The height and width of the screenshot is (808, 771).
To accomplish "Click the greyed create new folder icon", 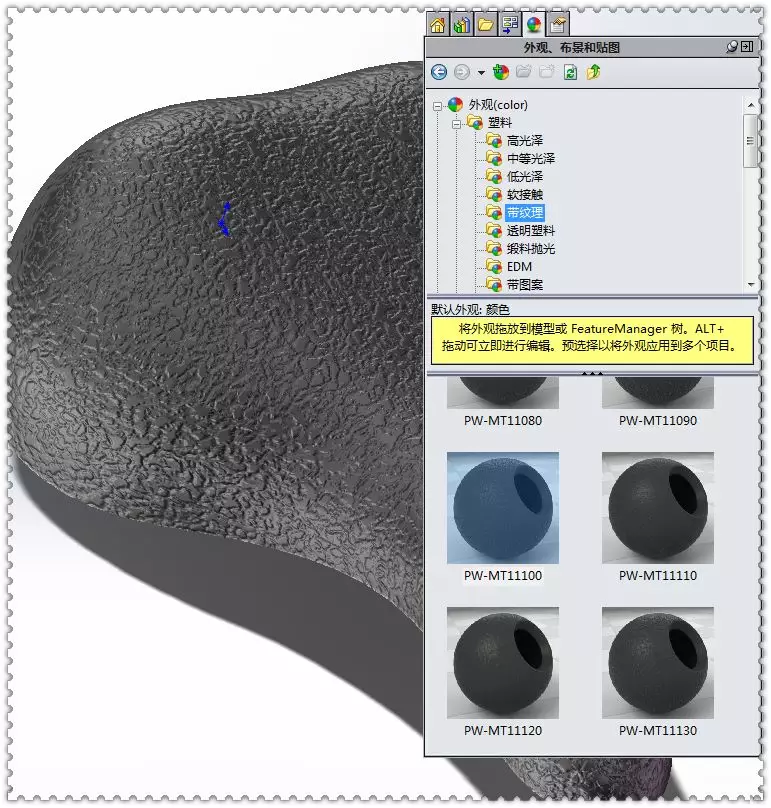I will click(x=524, y=72).
